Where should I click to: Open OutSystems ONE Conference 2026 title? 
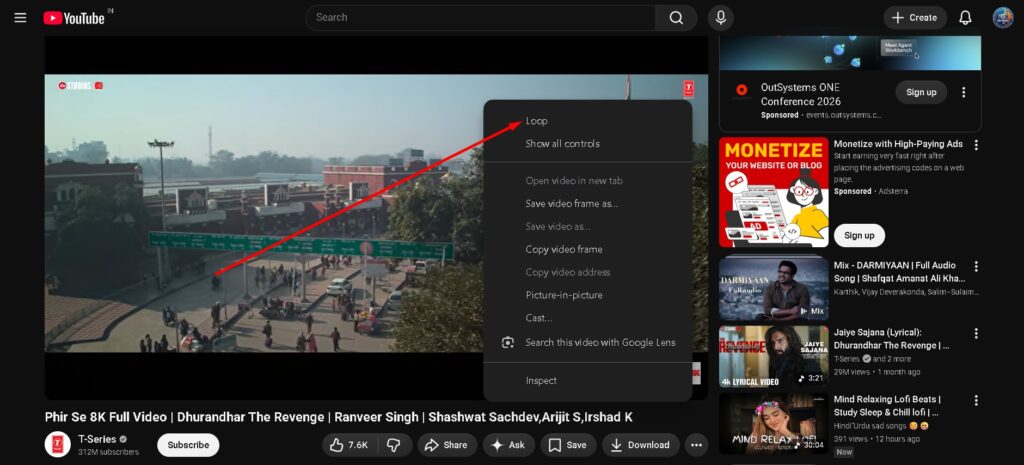(x=801, y=94)
